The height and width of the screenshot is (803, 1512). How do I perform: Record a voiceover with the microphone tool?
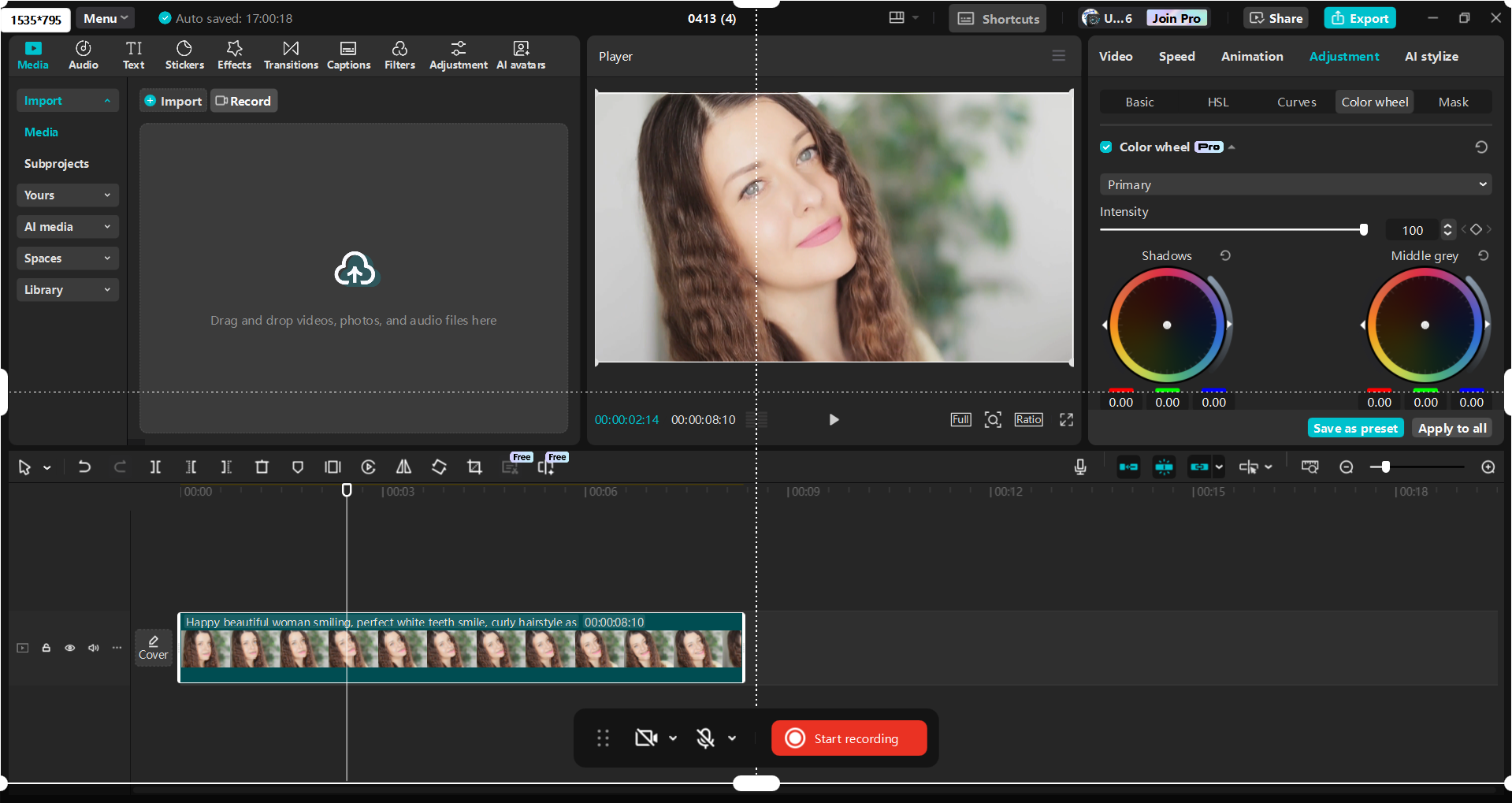(x=1079, y=467)
